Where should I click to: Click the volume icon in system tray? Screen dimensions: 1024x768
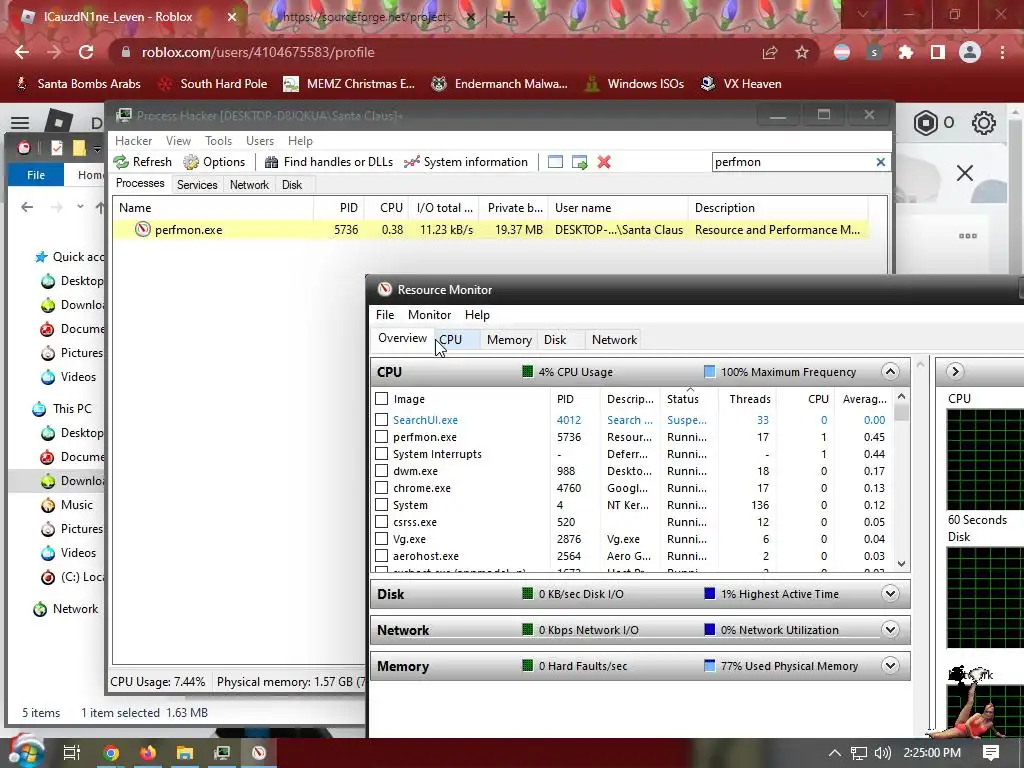tap(882, 753)
